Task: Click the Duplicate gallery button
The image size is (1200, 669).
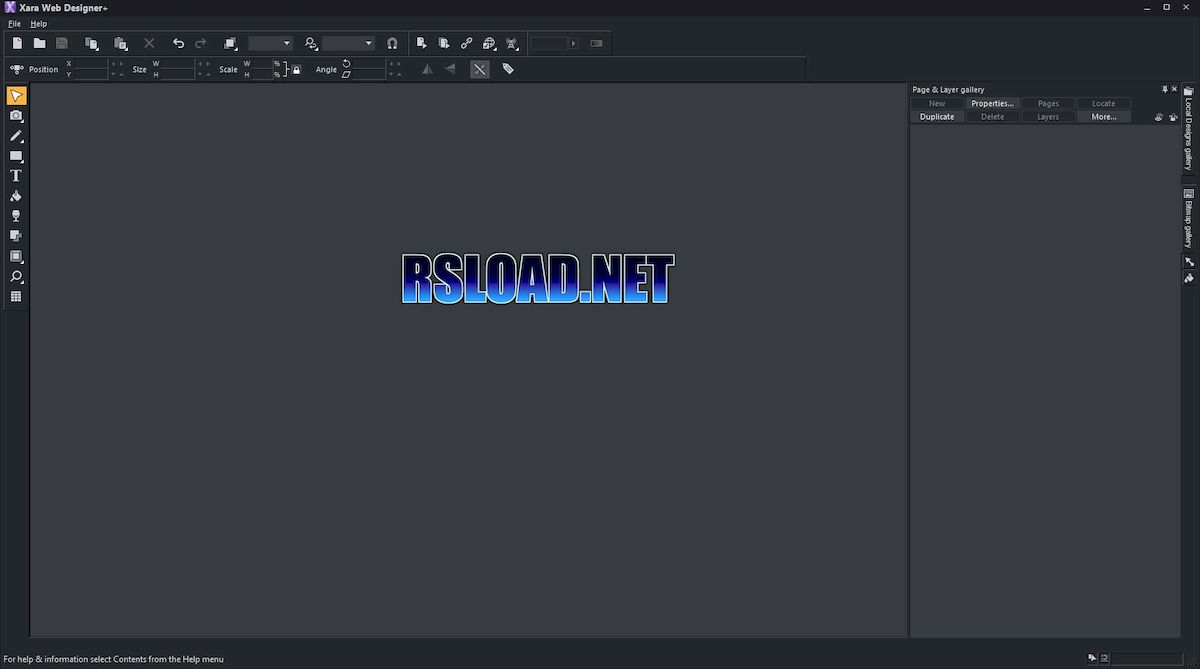Action: coord(937,117)
